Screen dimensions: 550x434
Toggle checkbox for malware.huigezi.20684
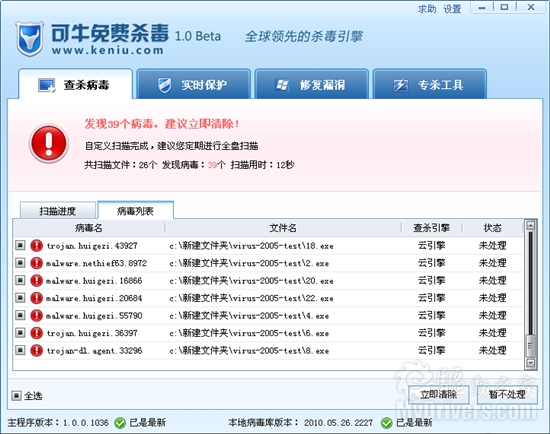coord(20,298)
